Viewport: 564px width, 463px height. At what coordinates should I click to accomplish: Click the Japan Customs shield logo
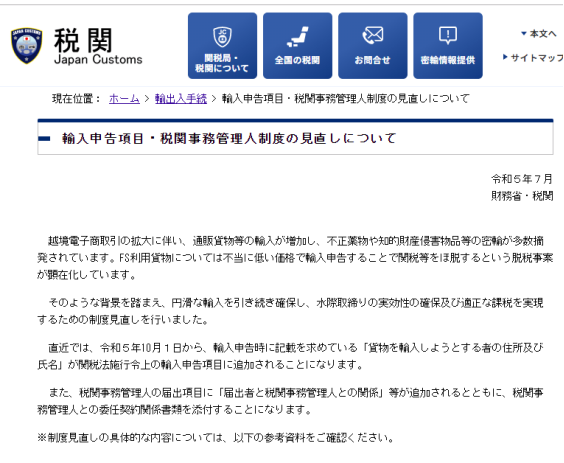pyautogui.click(x=26, y=46)
